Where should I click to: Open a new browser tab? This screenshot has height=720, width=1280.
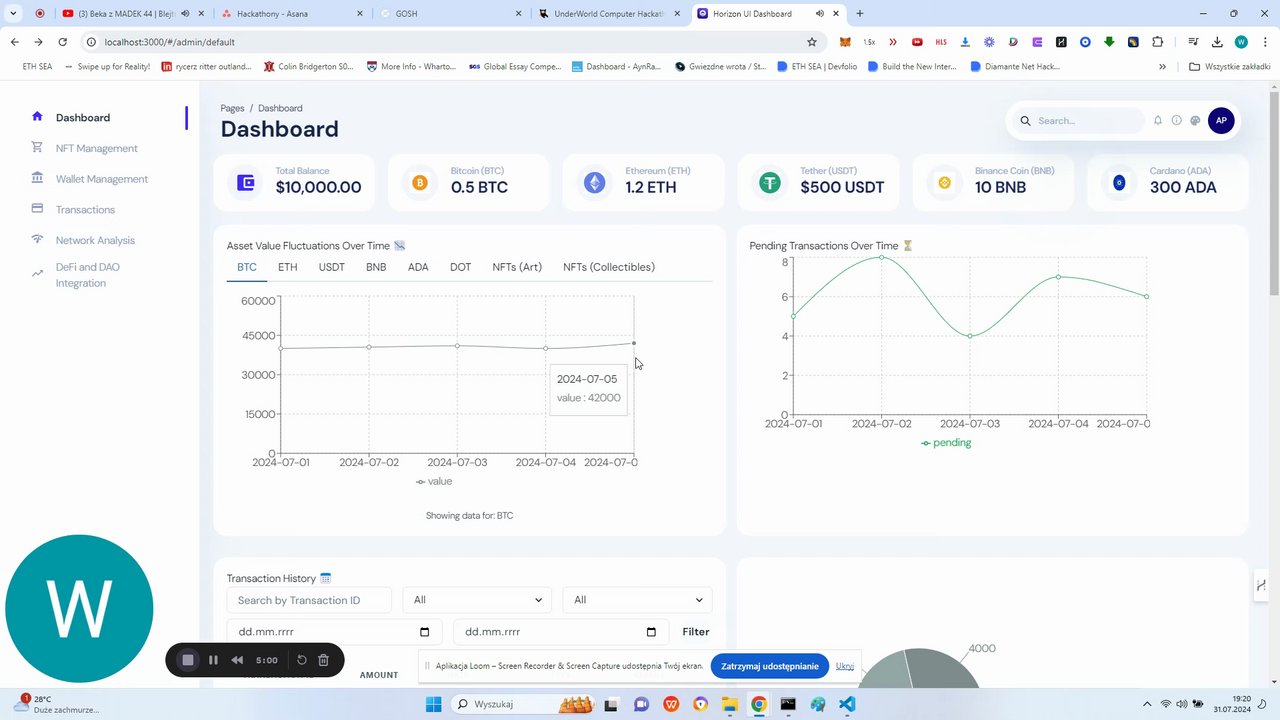(x=860, y=14)
